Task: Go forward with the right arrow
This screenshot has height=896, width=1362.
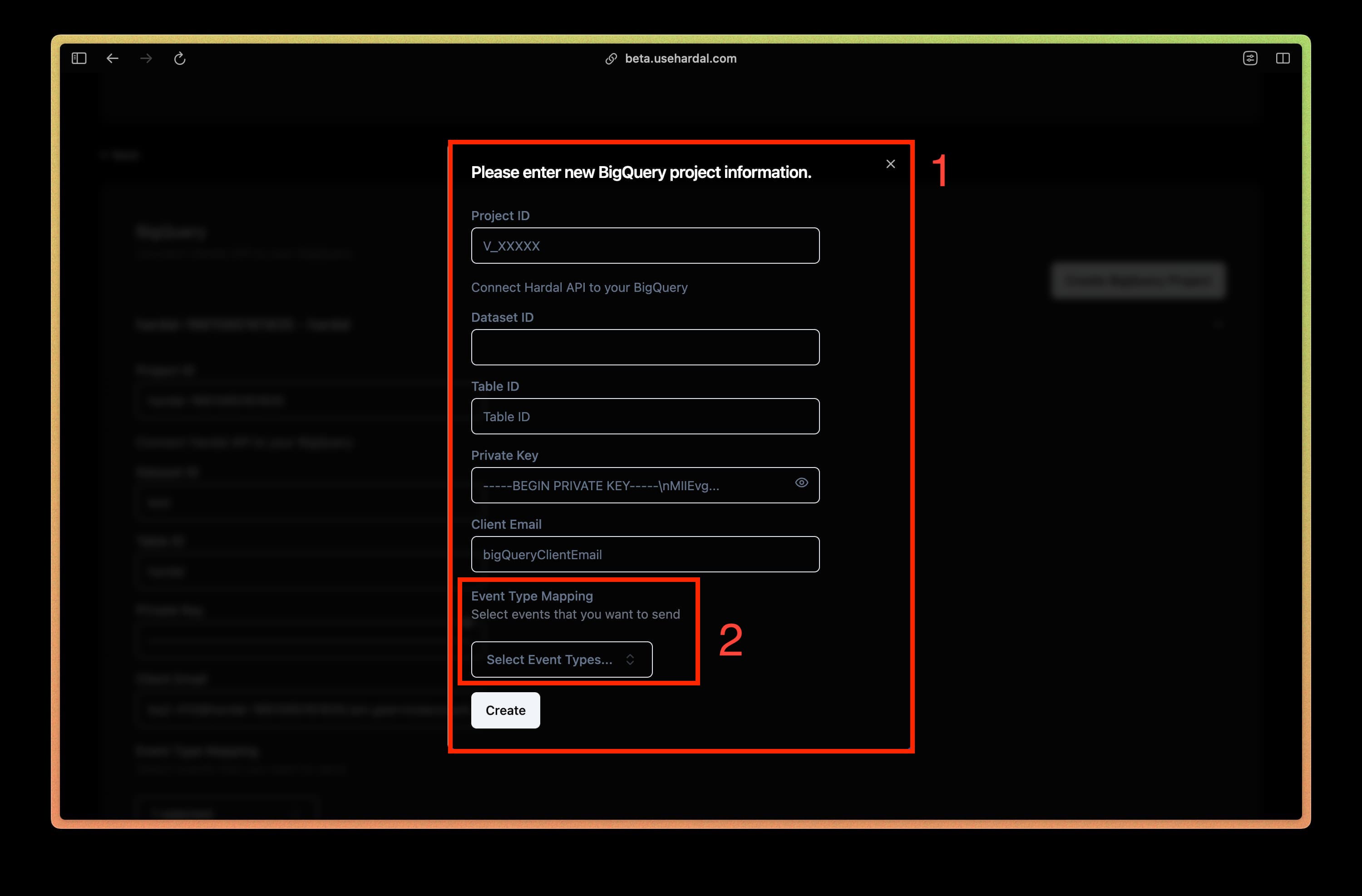Action: pos(147,59)
